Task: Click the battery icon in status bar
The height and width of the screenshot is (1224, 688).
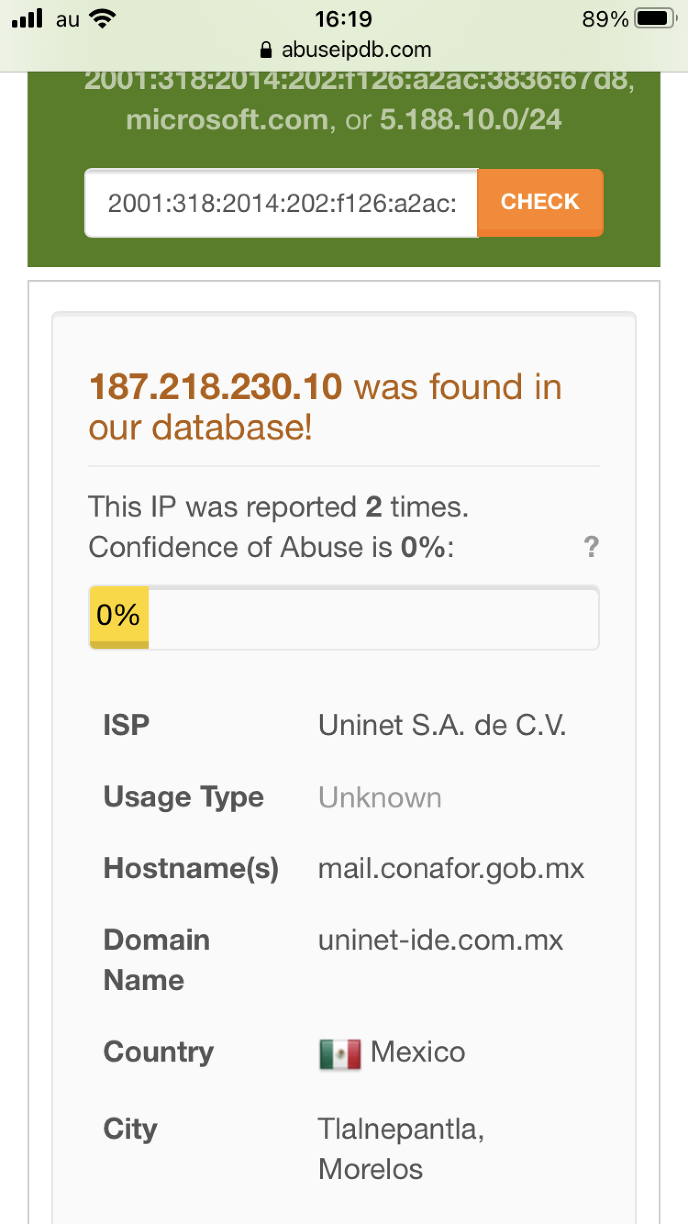Action: point(656,19)
